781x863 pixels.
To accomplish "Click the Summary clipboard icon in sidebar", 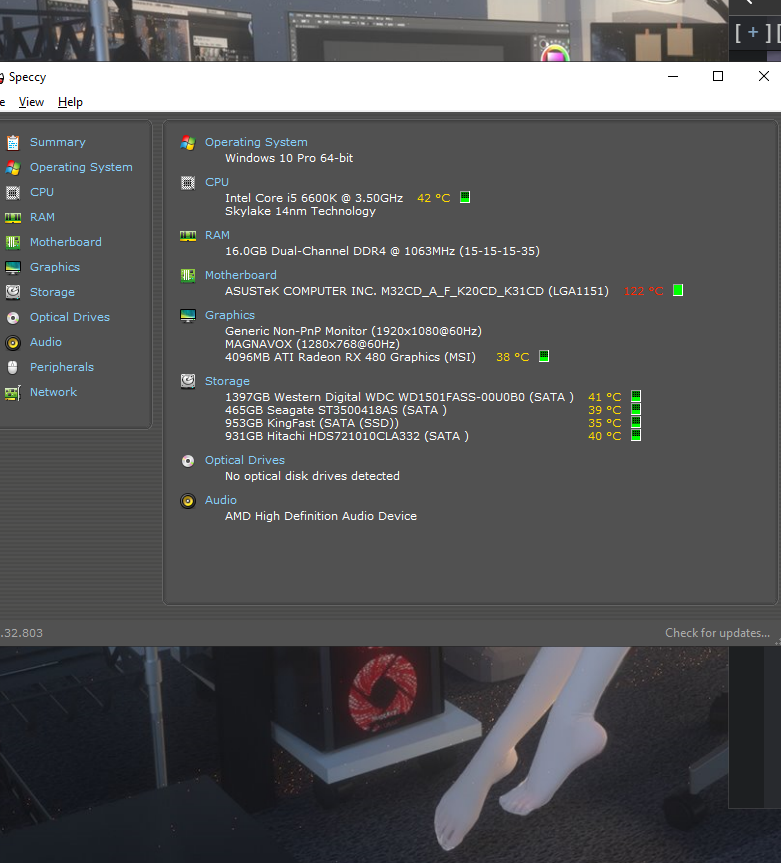I will [13, 143].
